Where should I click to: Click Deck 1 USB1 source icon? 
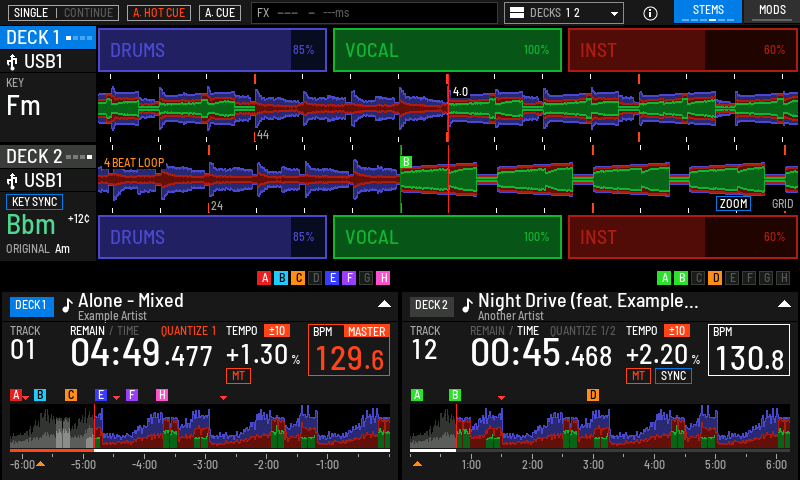coord(12,62)
